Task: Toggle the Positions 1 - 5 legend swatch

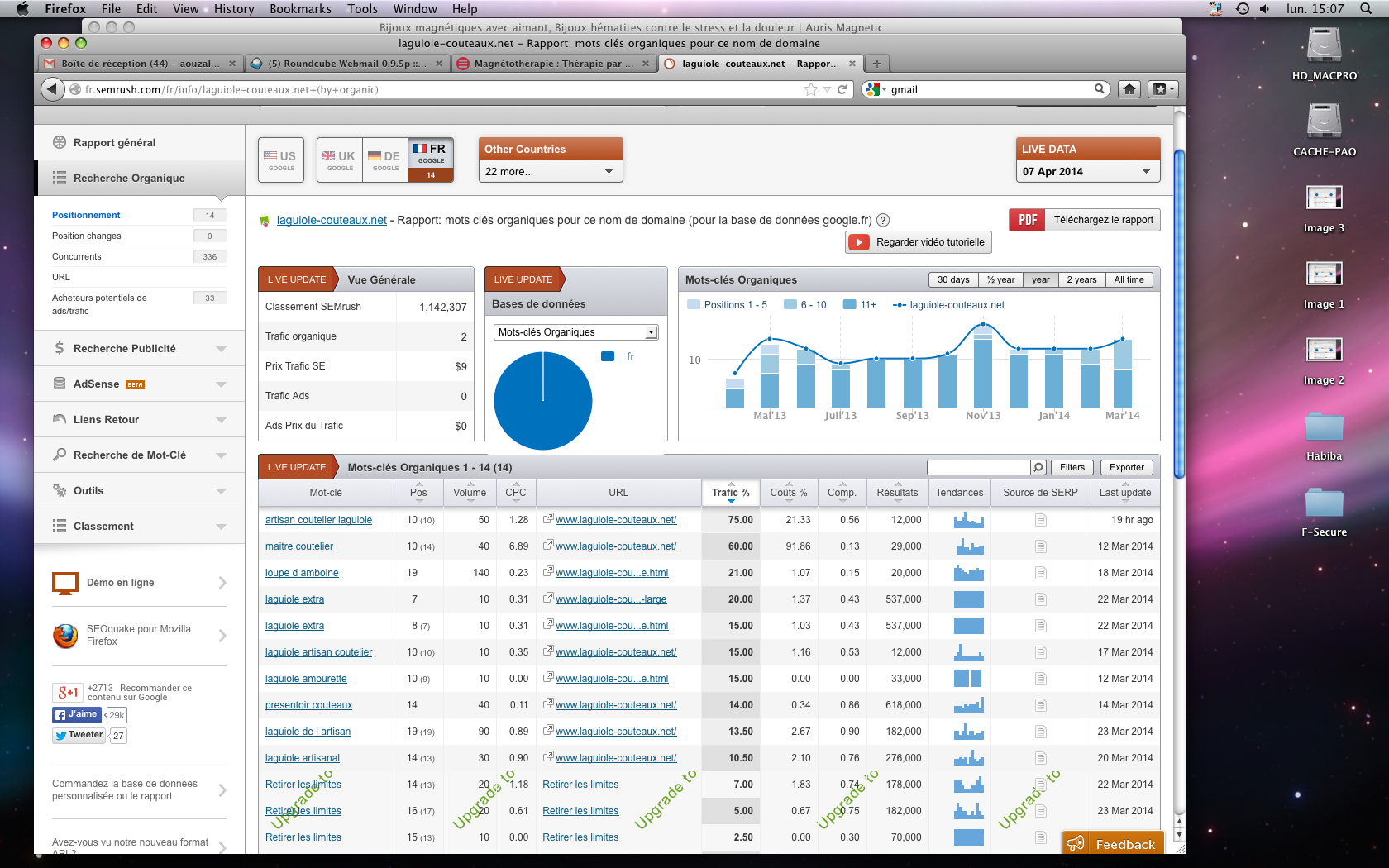Action: coord(694,304)
